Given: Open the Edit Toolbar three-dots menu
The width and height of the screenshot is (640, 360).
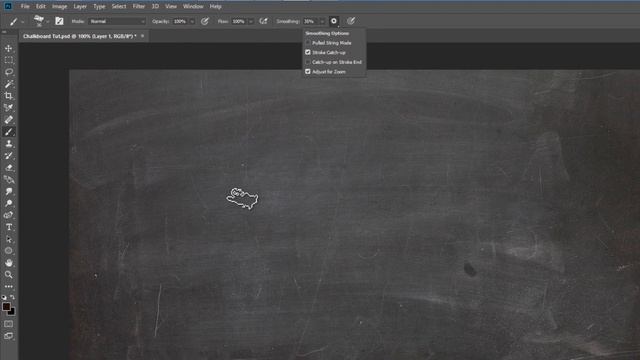Looking at the screenshot, I should click(x=9, y=287).
